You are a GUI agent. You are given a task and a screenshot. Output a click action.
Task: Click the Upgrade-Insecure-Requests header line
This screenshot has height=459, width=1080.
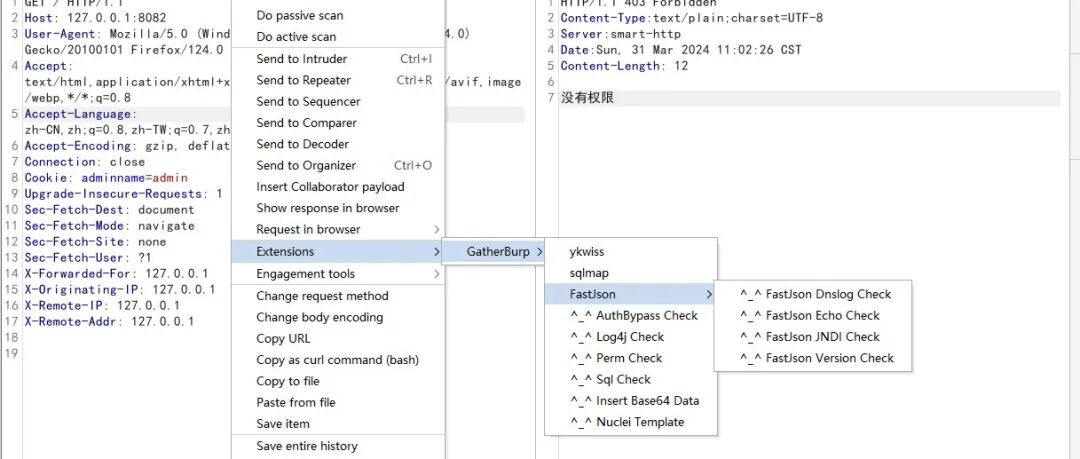[x=123, y=194]
